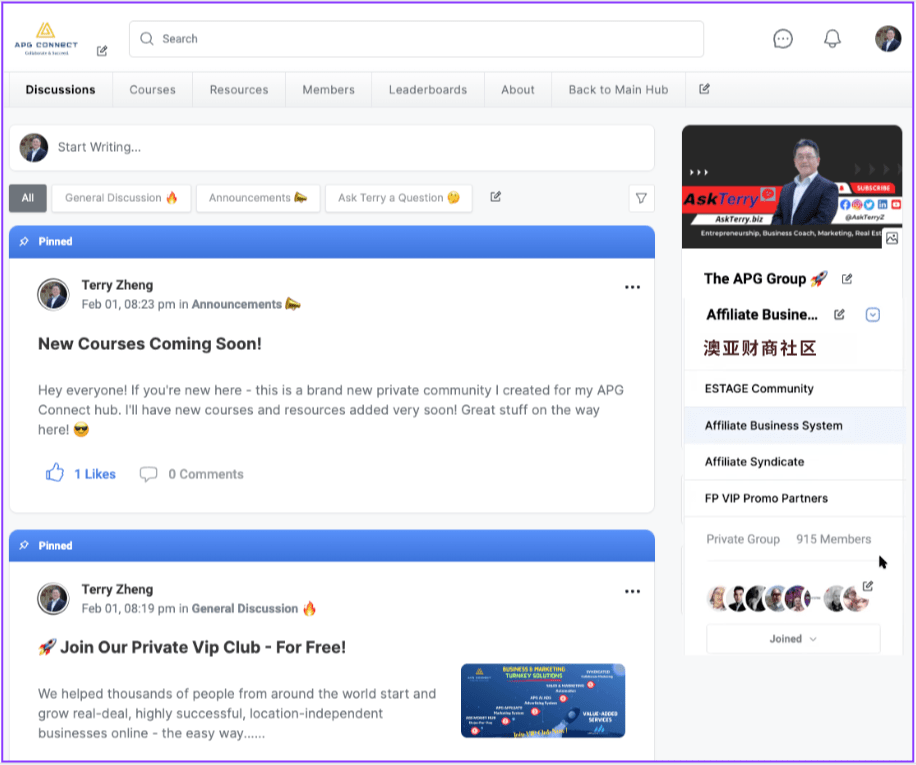Open 0 Comments on first post
The image size is (916, 765).
pos(206,474)
